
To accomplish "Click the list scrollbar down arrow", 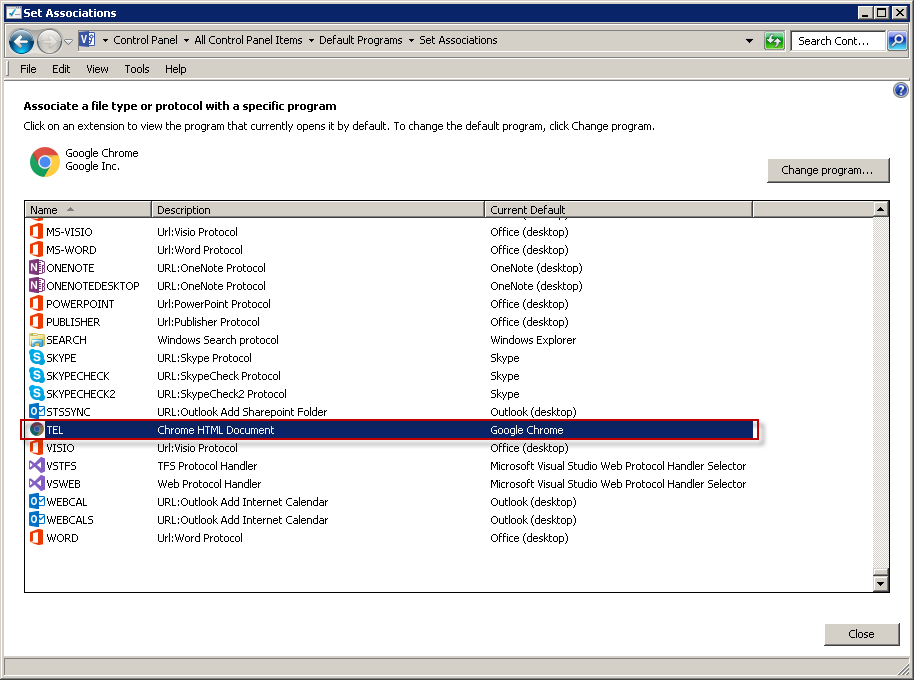I will pyautogui.click(x=881, y=583).
